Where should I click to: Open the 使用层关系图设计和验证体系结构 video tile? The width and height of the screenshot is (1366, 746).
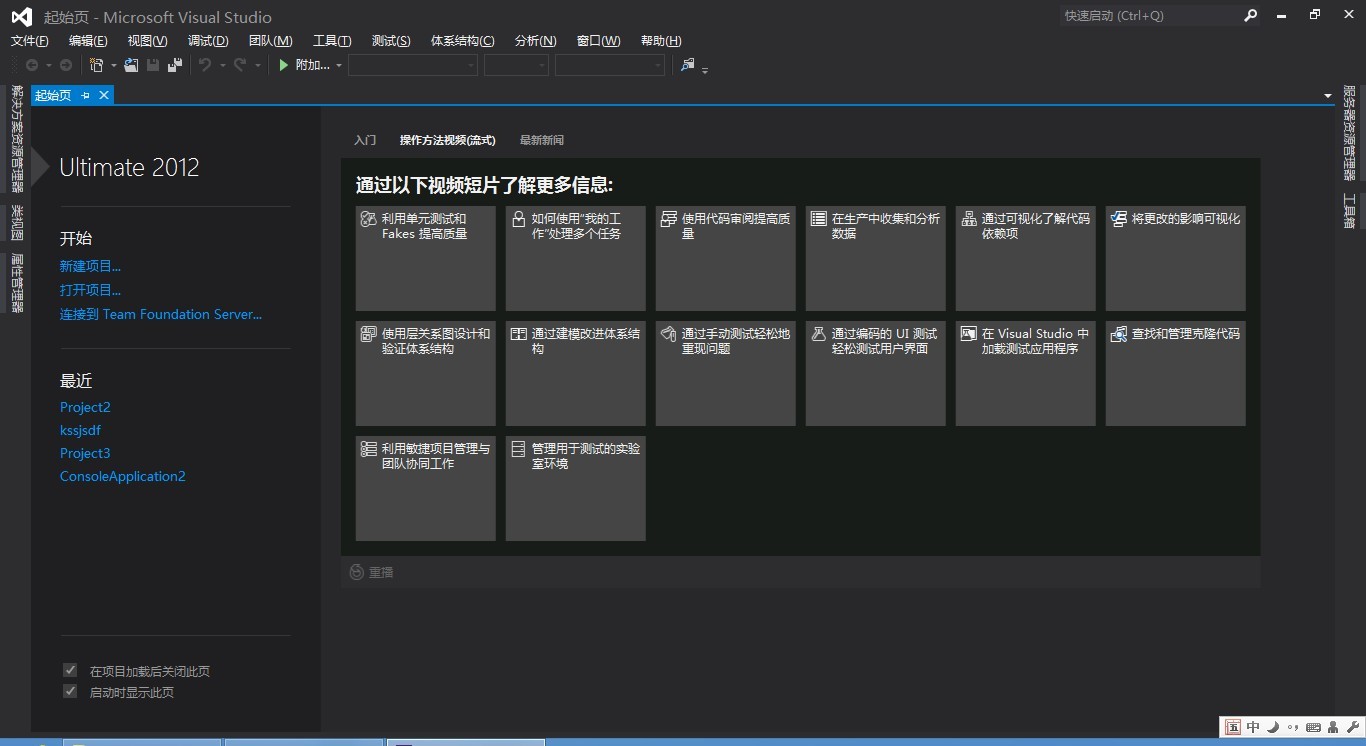425,373
